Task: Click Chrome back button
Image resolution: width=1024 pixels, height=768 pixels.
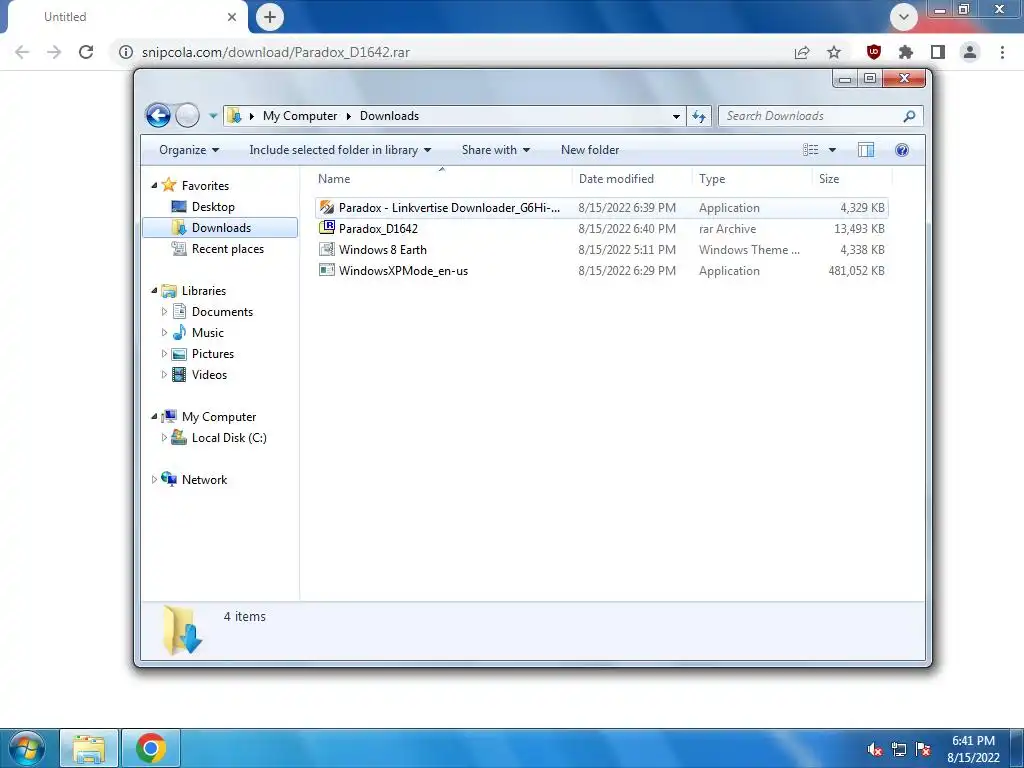Action: (22, 52)
